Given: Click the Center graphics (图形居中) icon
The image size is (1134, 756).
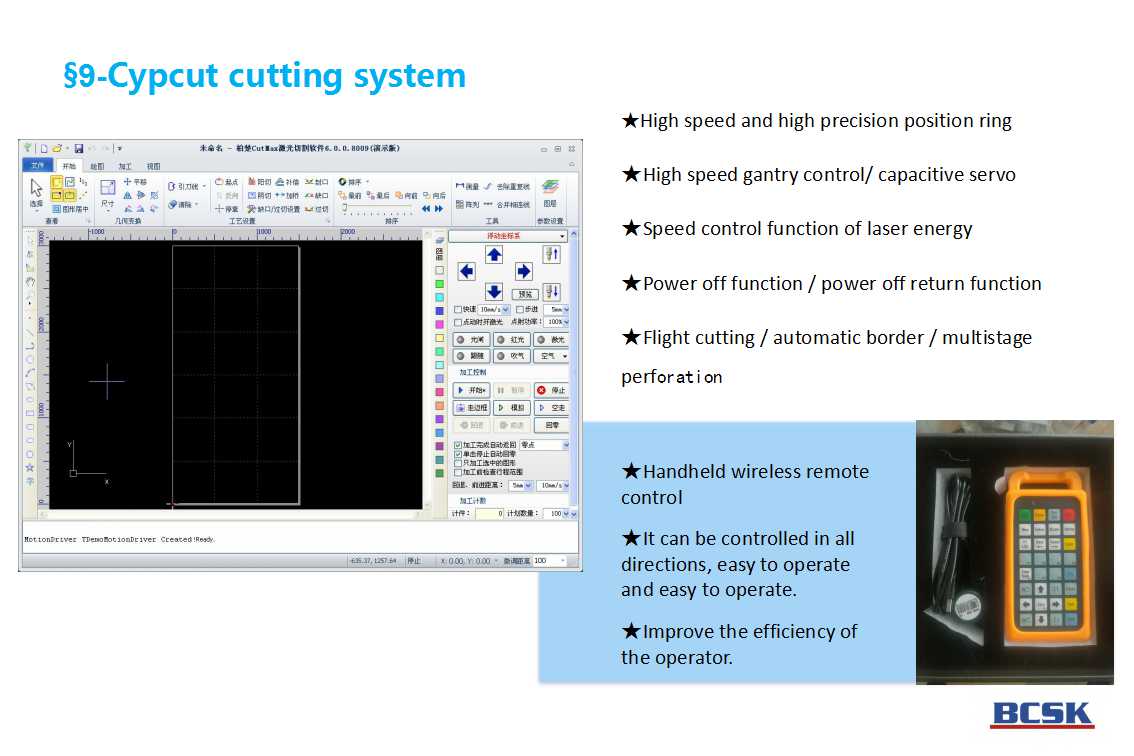Looking at the screenshot, I should pyautogui.click(x=70, y=209).
